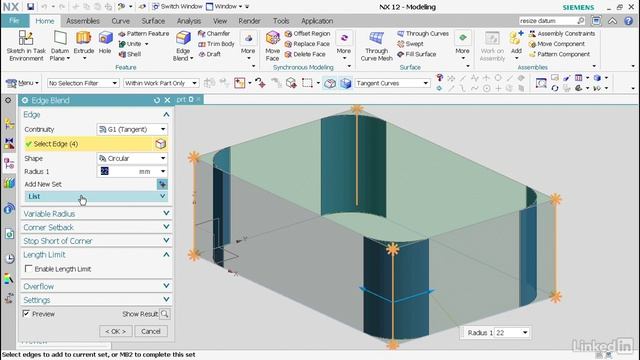Image resolution: width=640 pixels, height=360 pixels.
Task: Expand Stop Short of Corner section
Action: coord(96,241)
